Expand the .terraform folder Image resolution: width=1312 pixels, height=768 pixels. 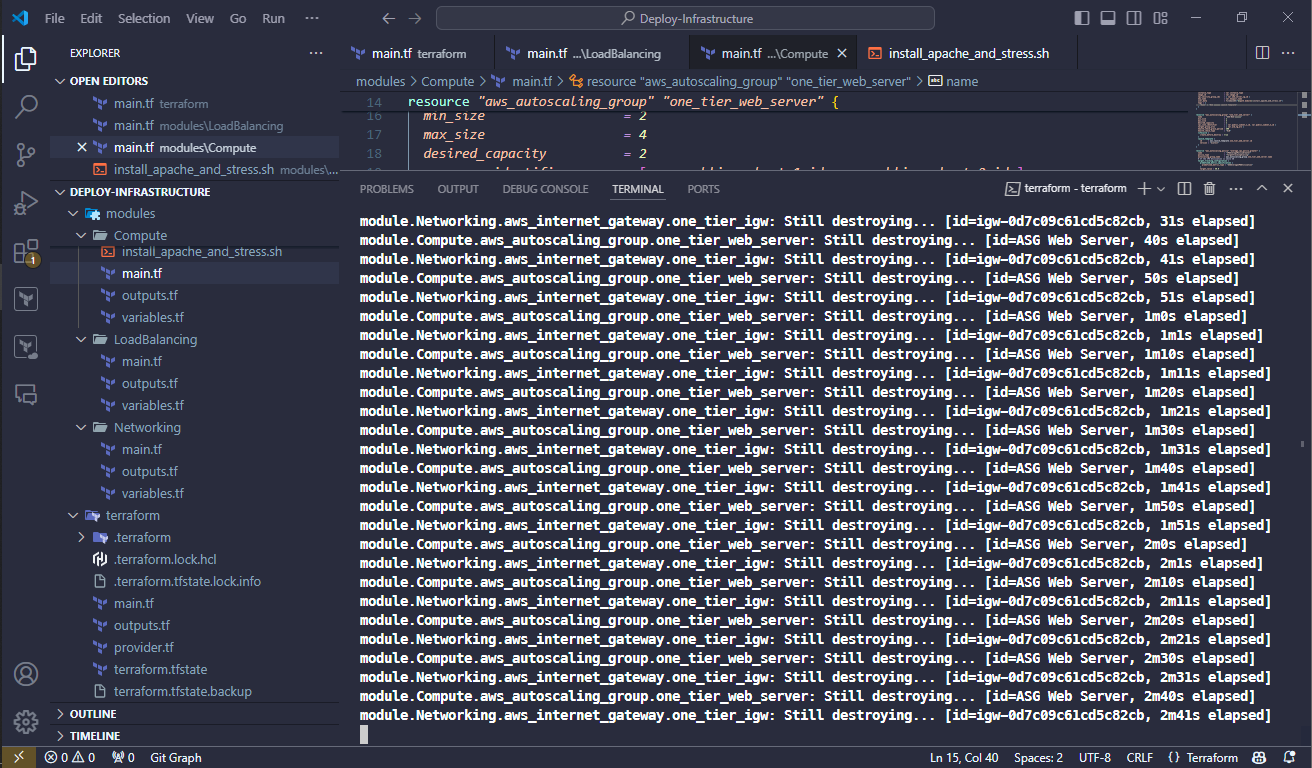coord(195,537)
